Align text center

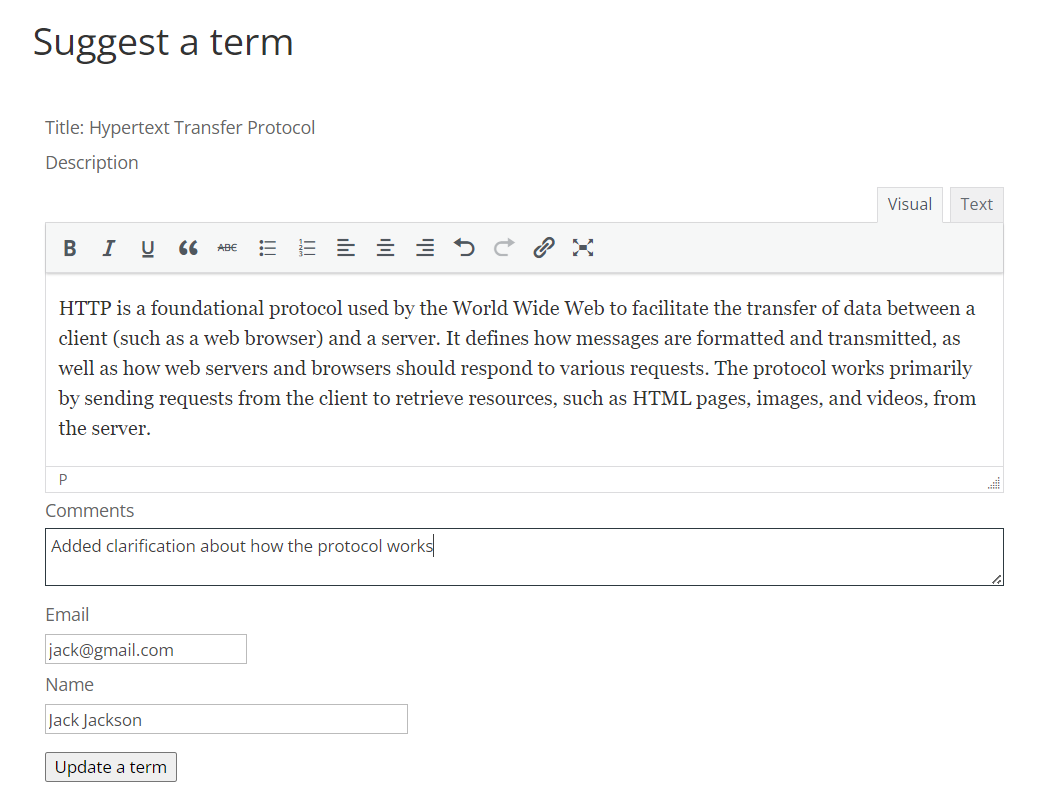[x=385, y=248]
